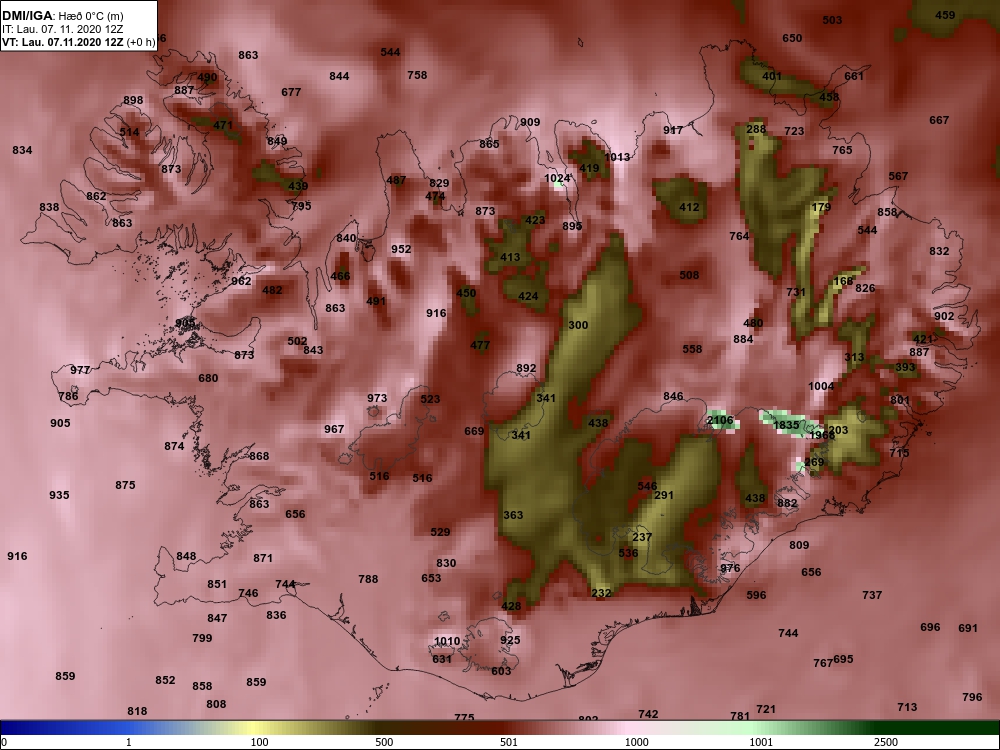1000x750 pixels.
Task: Click the map value '925'
Action: tap(510, 640)
